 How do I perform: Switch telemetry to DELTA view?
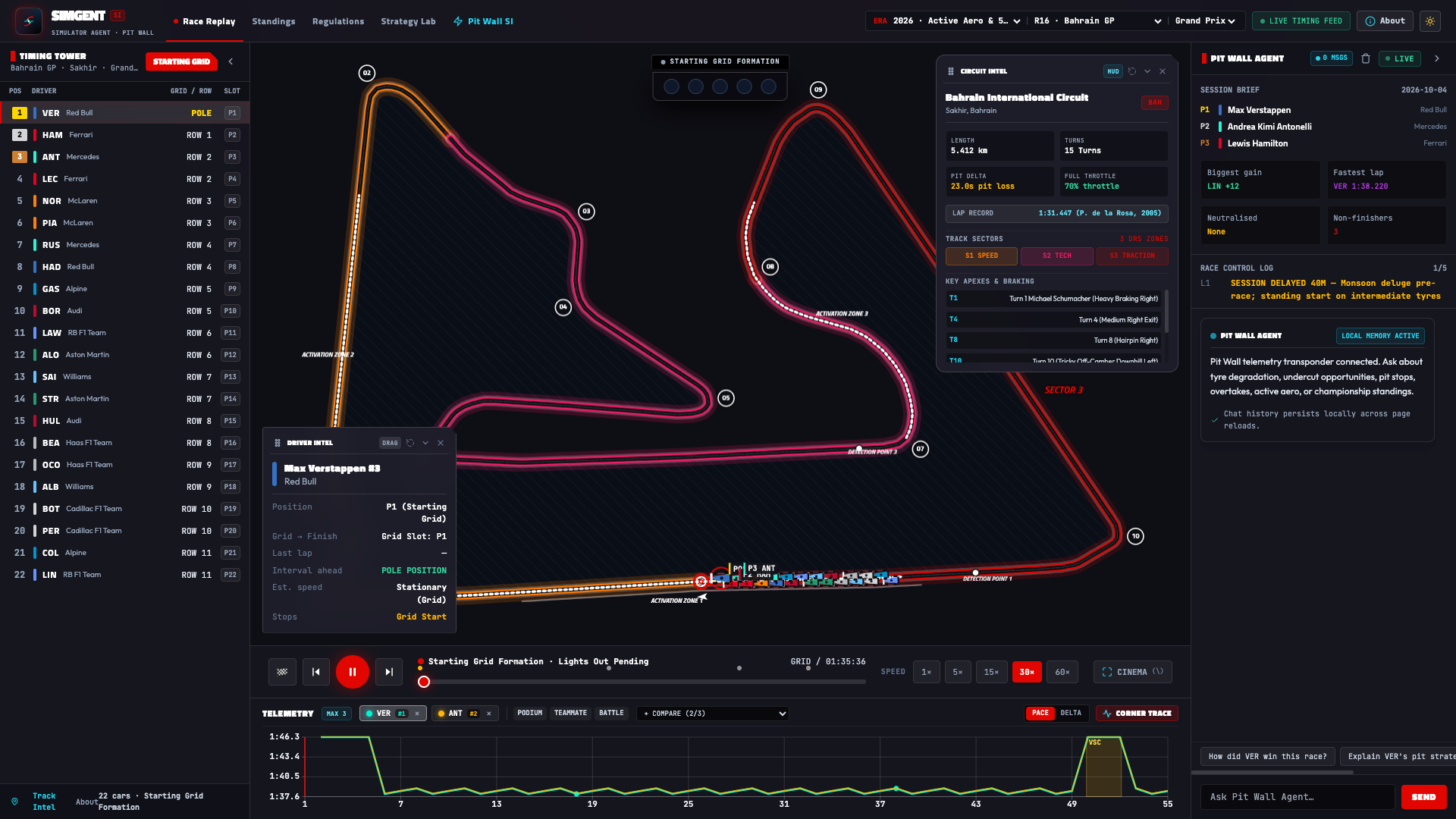(1071, 713)
